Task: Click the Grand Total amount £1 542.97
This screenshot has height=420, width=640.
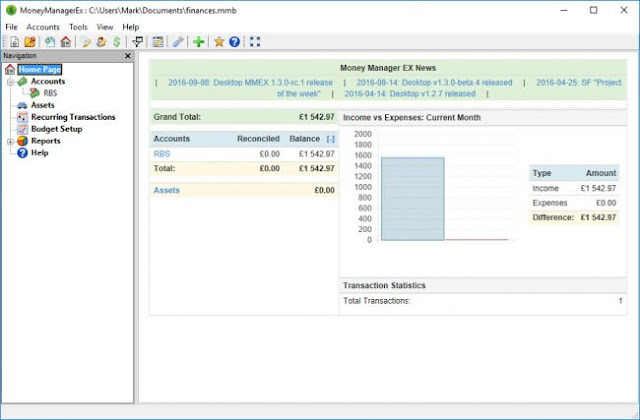Action: tap(316, 117)
